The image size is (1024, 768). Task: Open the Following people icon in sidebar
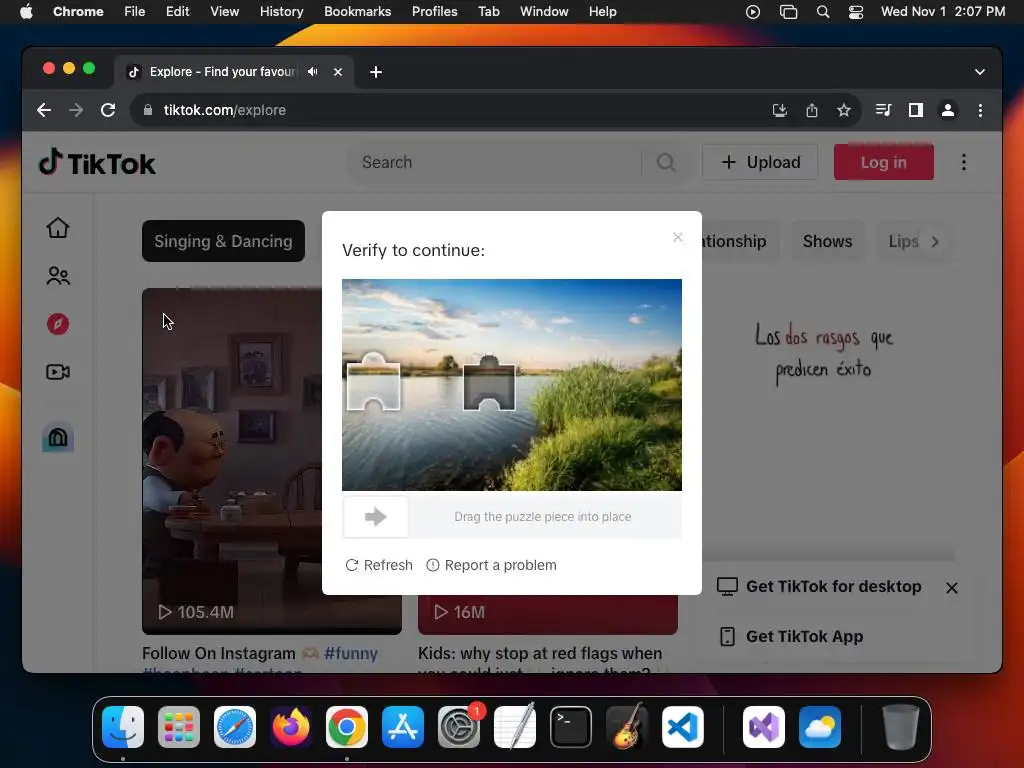point(57,276)
